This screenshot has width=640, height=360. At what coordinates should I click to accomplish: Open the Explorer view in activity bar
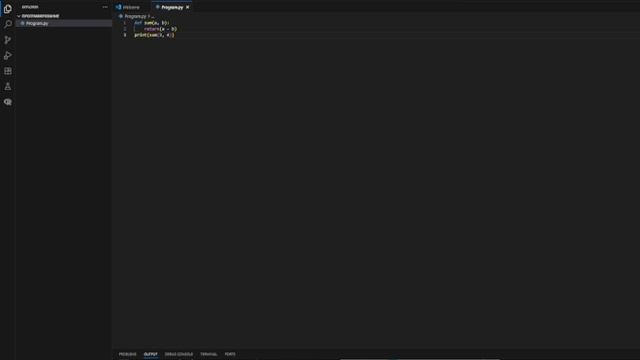tap(8, 9)
